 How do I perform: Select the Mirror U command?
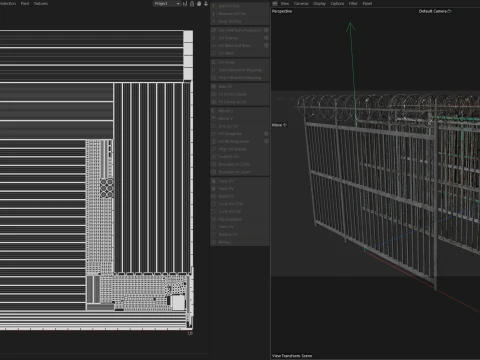226,111
